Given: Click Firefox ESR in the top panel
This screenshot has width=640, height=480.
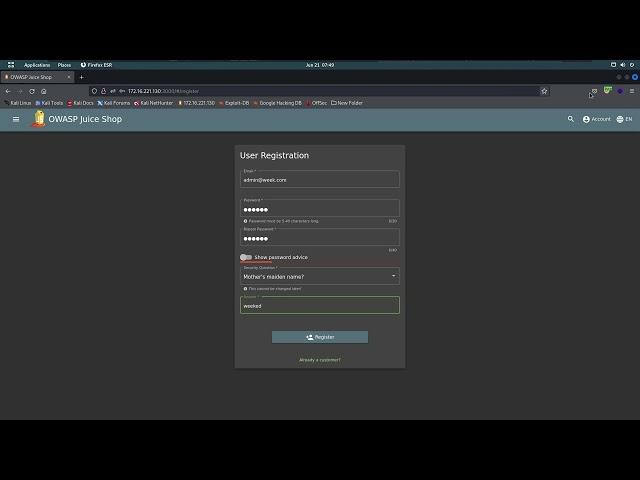Looking at the screenshot, I should [x=96, y=65].
